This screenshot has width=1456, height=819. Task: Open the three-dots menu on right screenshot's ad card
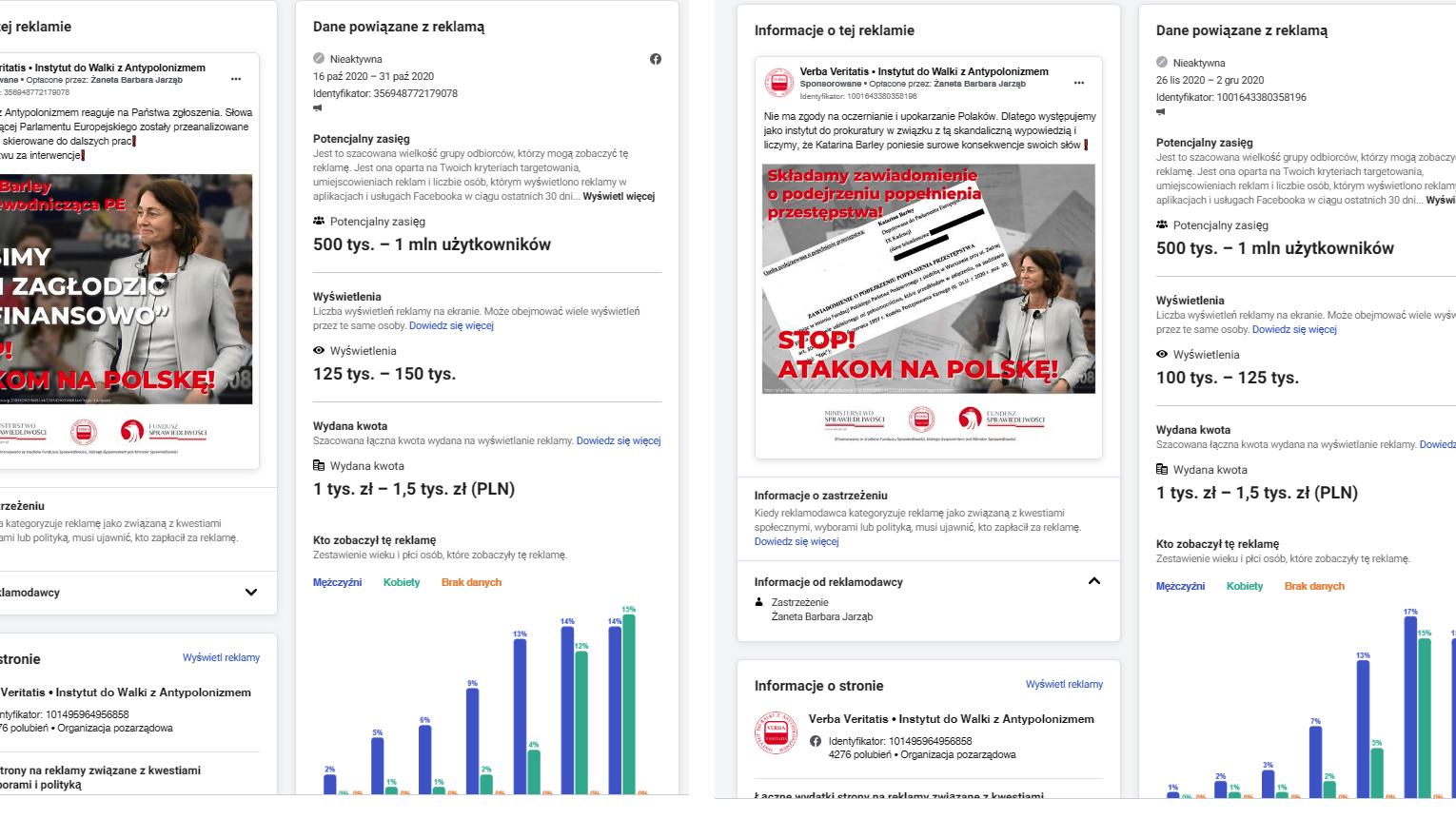1078,83
